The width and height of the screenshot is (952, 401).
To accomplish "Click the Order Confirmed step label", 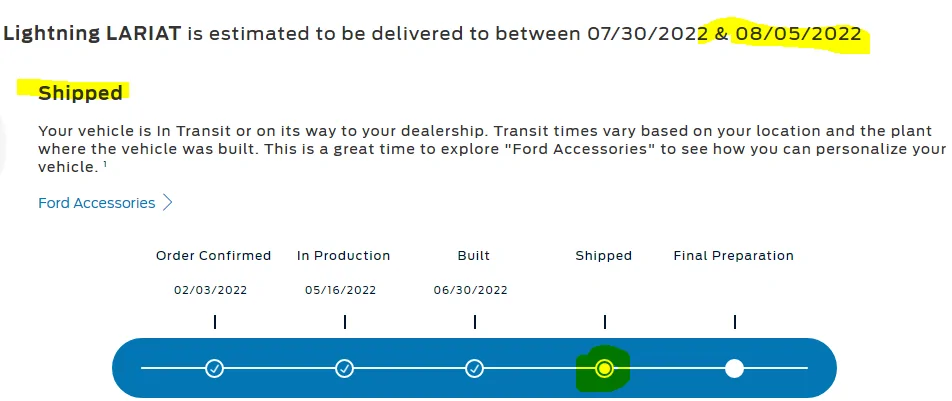I will (213, 256).
